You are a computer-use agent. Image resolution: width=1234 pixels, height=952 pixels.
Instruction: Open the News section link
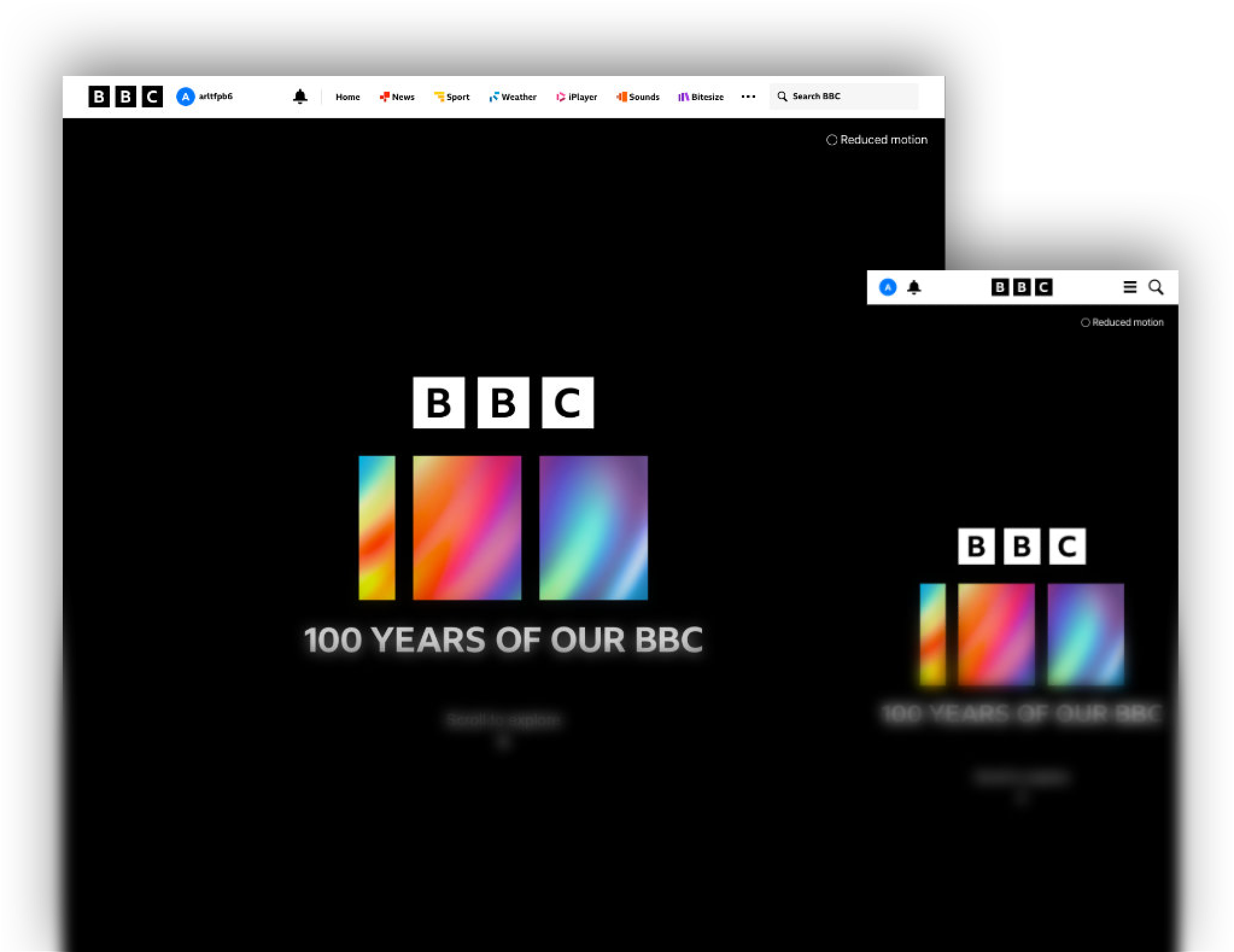(397, 97)
